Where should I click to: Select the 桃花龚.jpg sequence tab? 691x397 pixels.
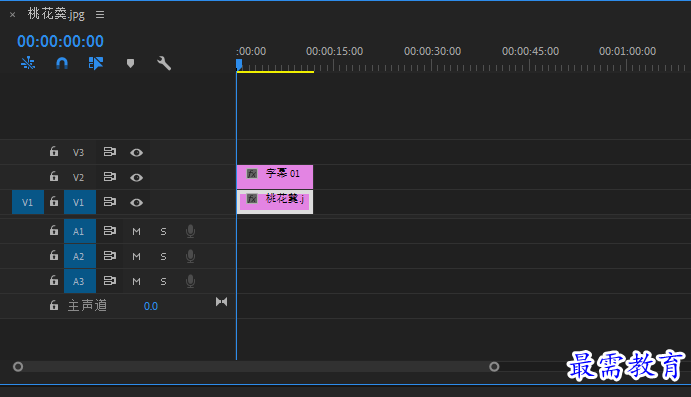[56, 14]
